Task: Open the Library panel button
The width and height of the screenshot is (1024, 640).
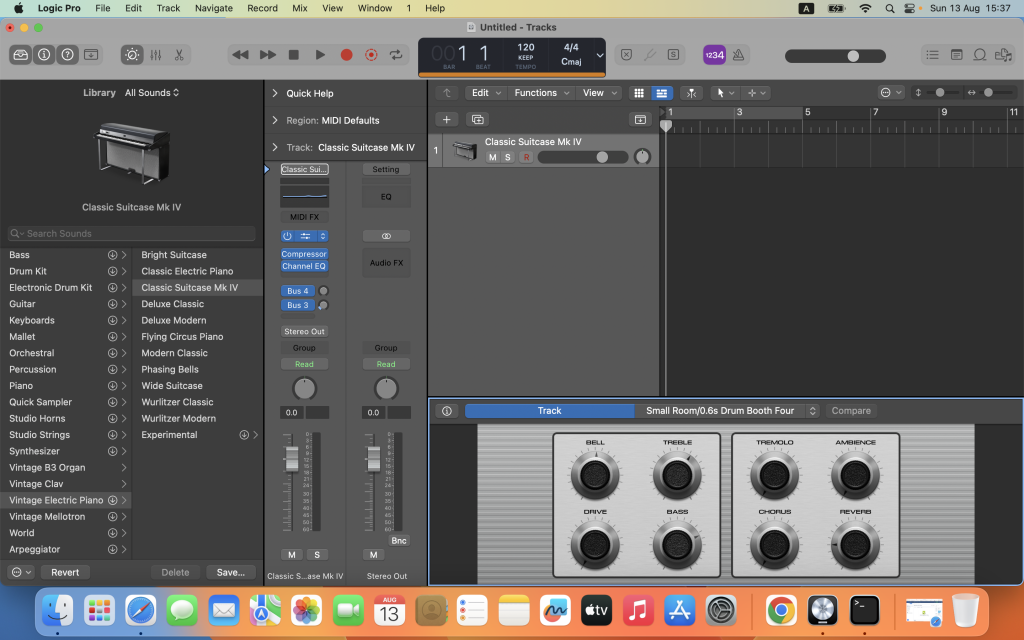Action: [x=21, y=55]
